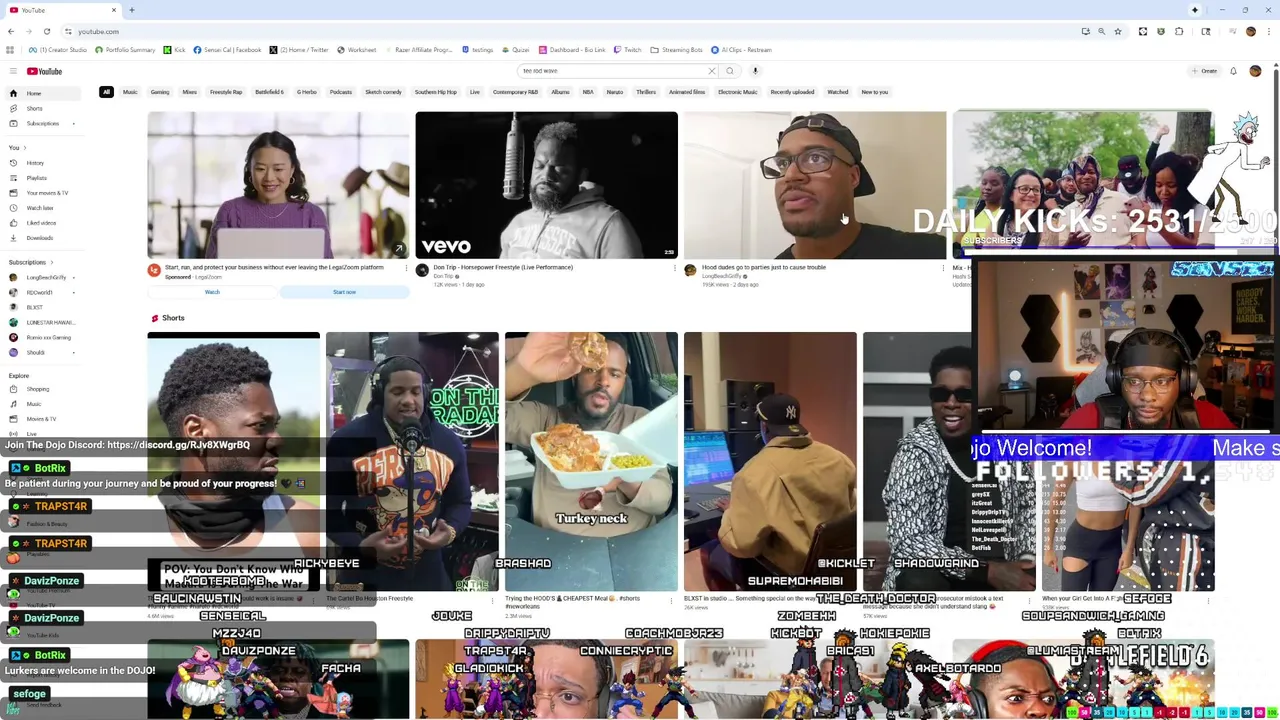
Task: Play the Don Trip Horsepower Freestyle video
Action: [546, 185]
